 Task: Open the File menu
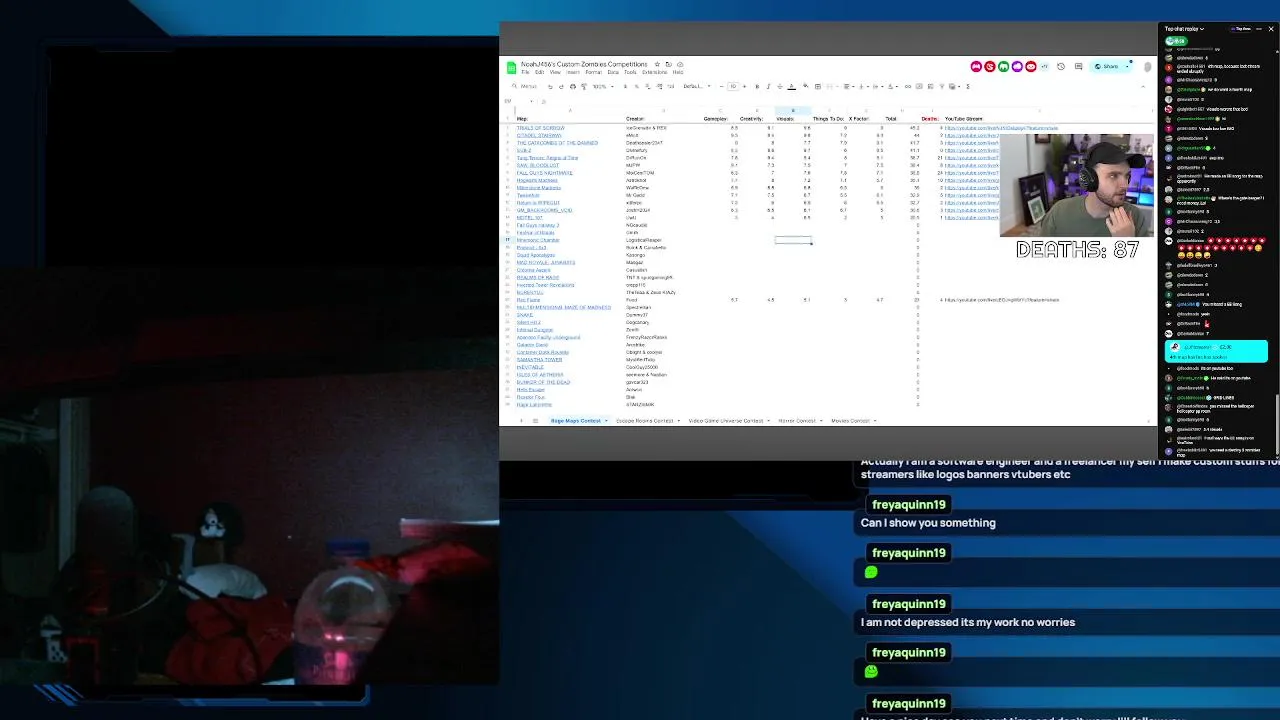pos(525,72)
